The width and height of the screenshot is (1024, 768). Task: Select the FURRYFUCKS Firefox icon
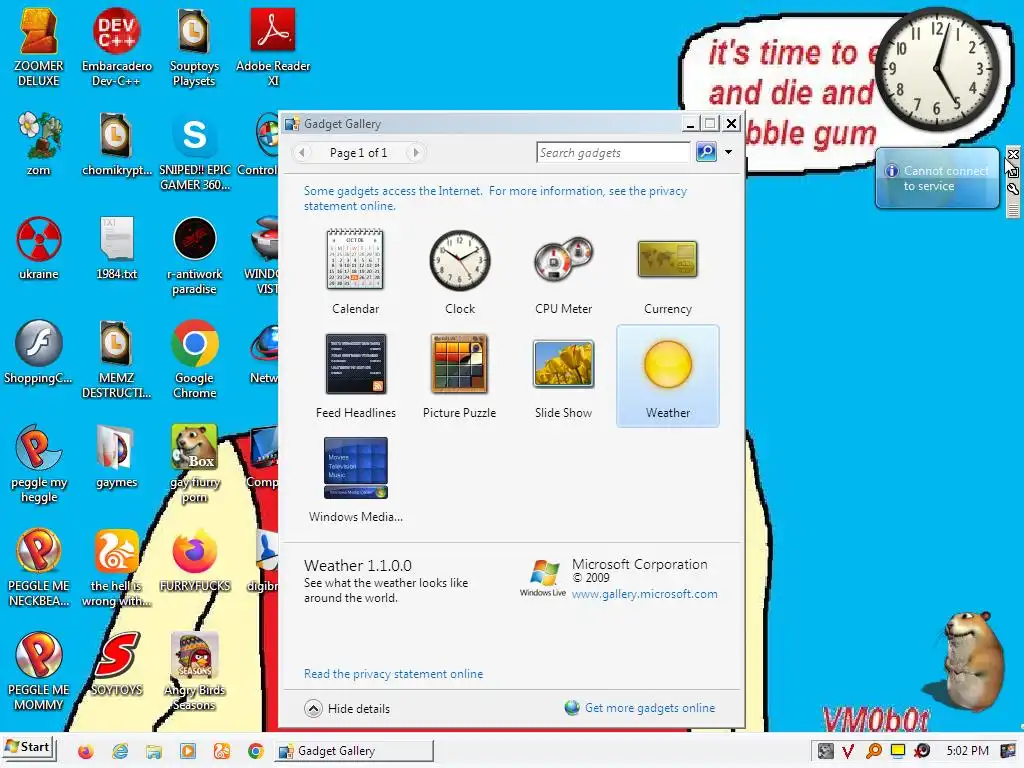pos(194,560)
